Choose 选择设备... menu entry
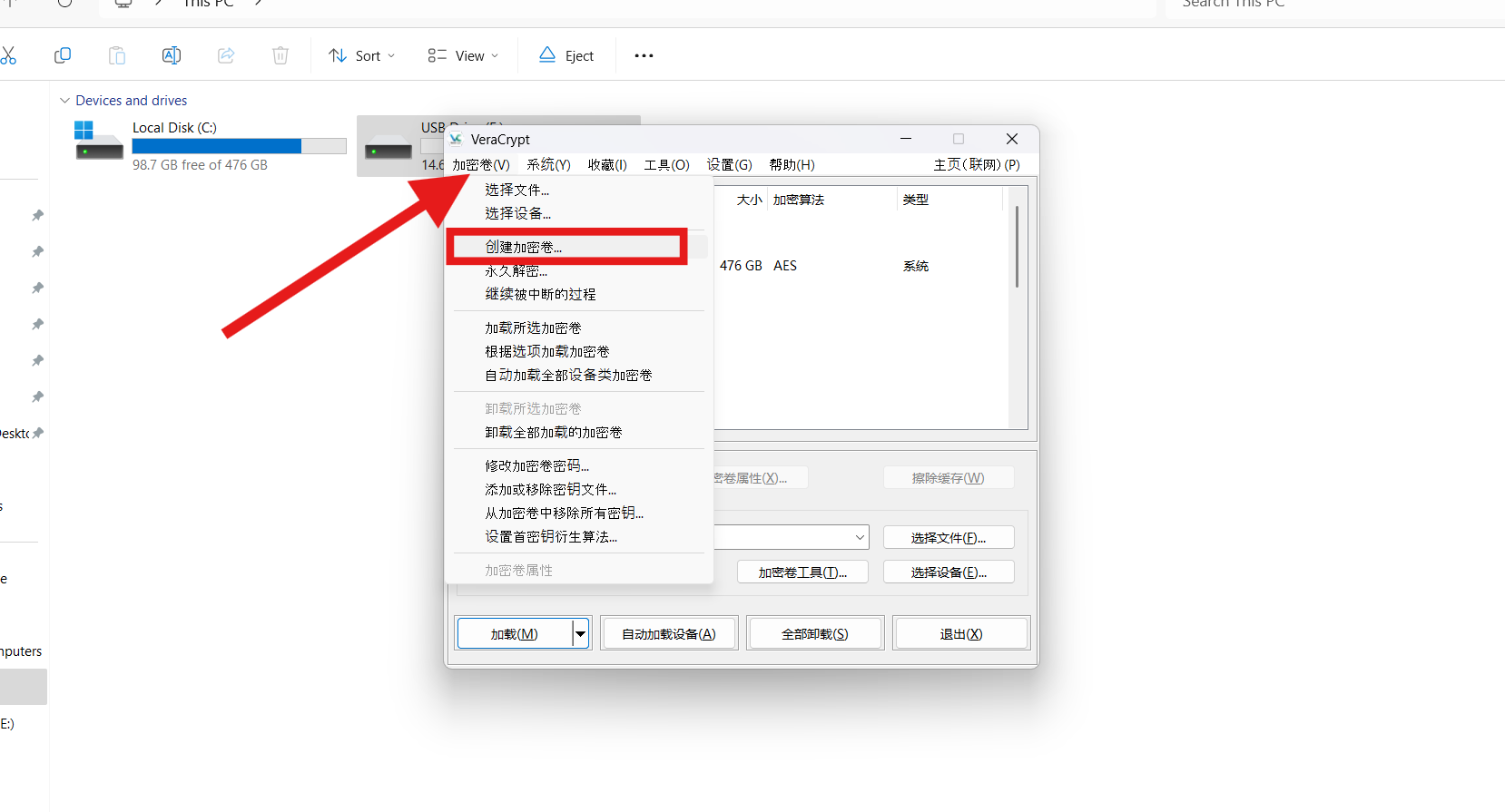The width and height of the screenshot is (1505, 812). [x=579, y=213]
